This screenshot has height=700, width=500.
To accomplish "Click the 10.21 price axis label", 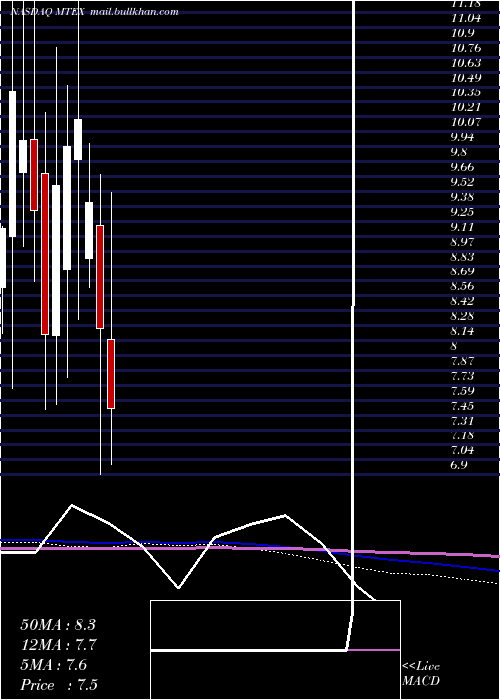I will (x=466, y=107).
